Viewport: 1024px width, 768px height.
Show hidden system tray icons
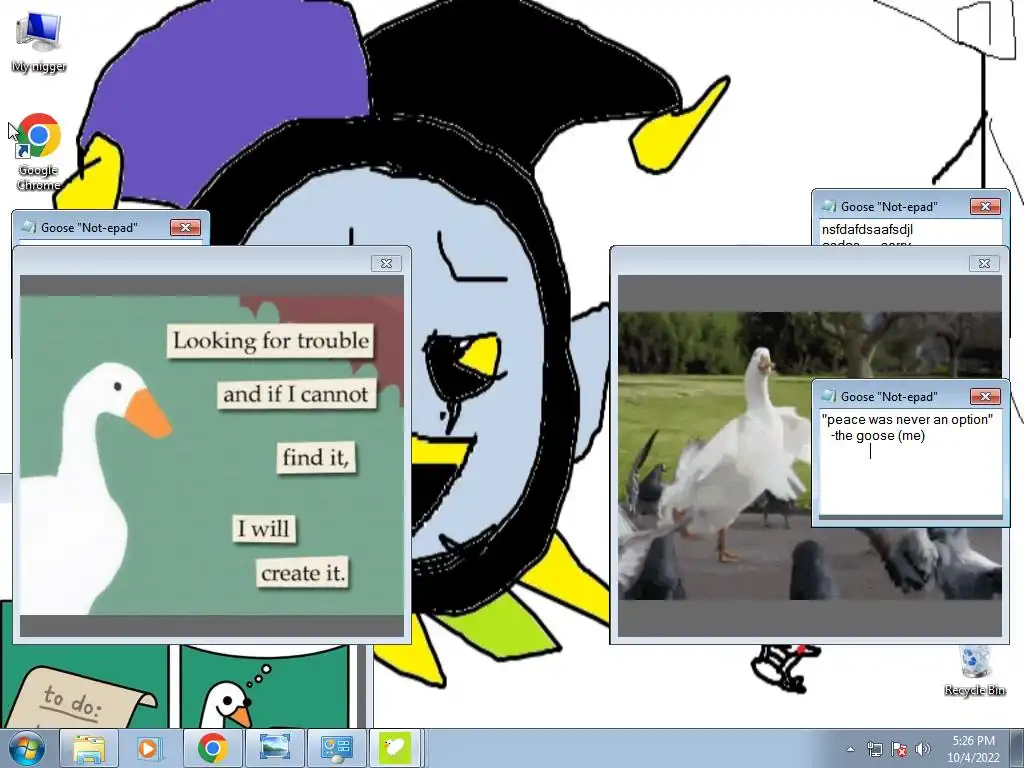point(850,749)
